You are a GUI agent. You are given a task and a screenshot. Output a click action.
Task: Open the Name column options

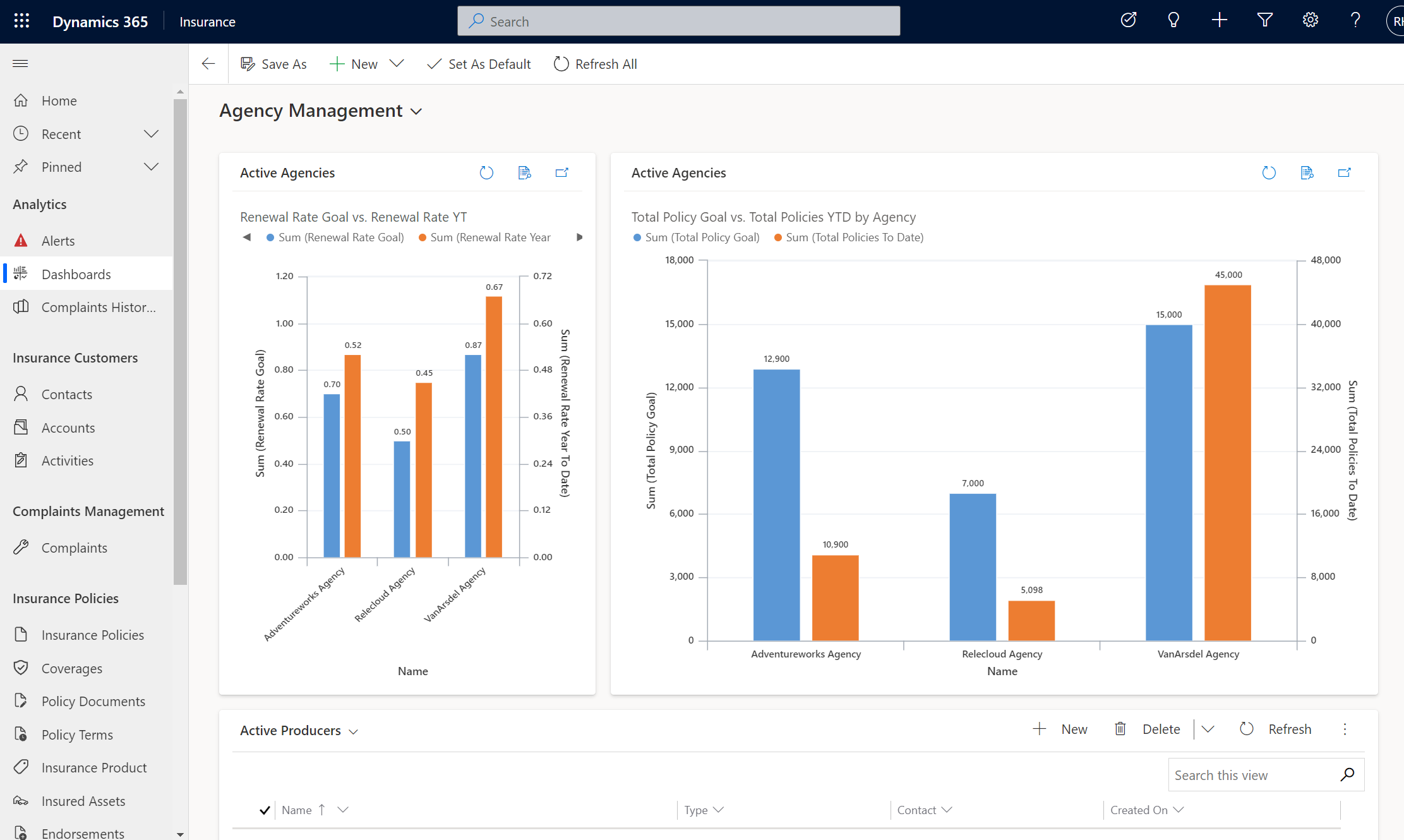343,810
